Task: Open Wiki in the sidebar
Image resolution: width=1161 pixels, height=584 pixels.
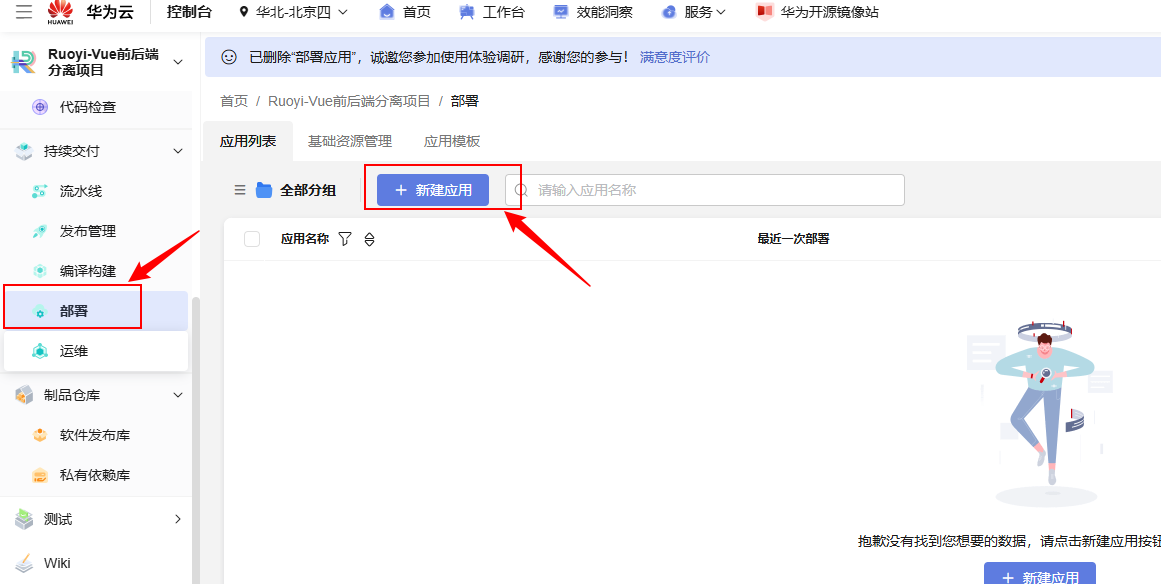Action: click(x=57, y=563)
